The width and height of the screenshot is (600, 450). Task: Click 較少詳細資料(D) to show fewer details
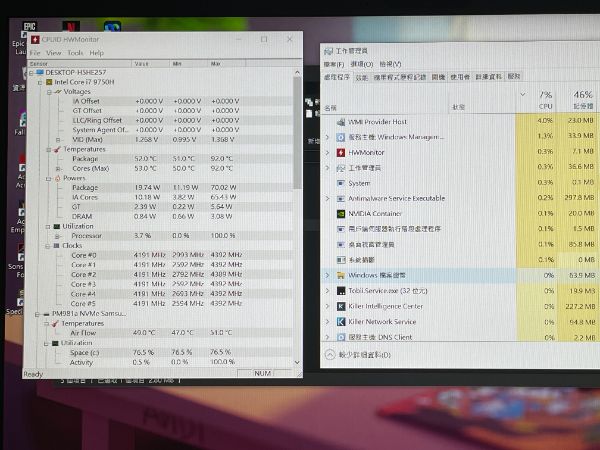[x=364, y=355]
